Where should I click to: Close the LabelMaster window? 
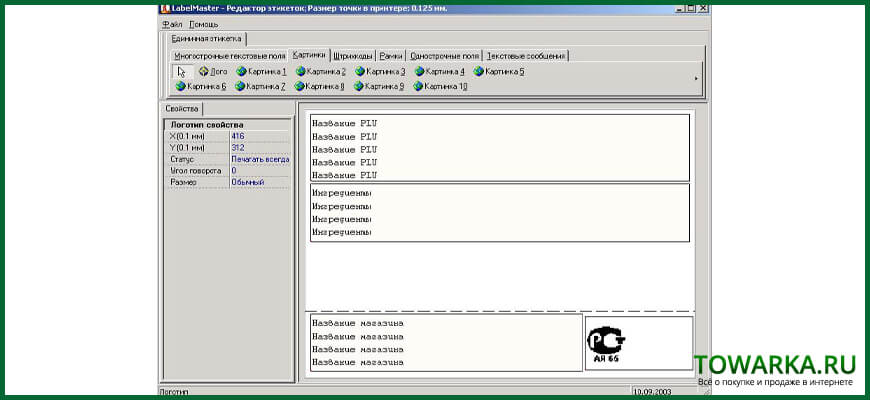[x=703, y=8]
